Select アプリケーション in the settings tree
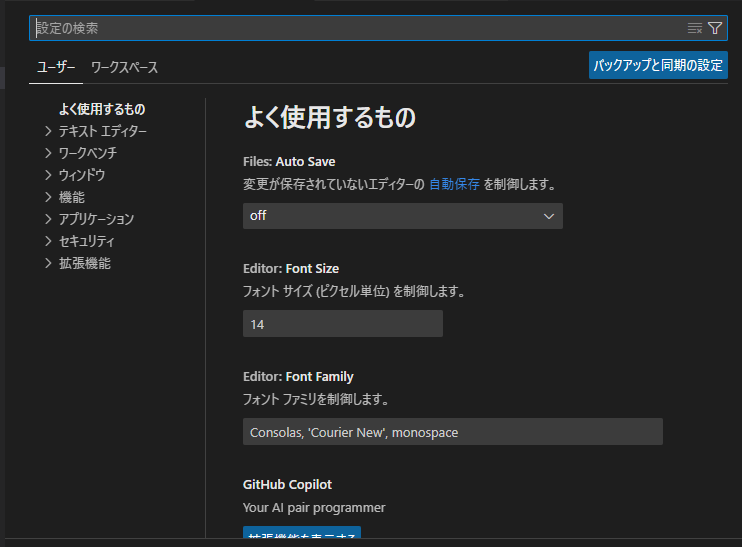This screenshot has height=547, width=742. (96, 219)
